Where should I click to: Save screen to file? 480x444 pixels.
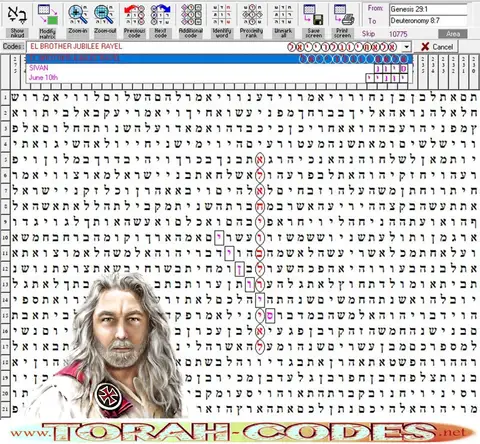(314, 21)
